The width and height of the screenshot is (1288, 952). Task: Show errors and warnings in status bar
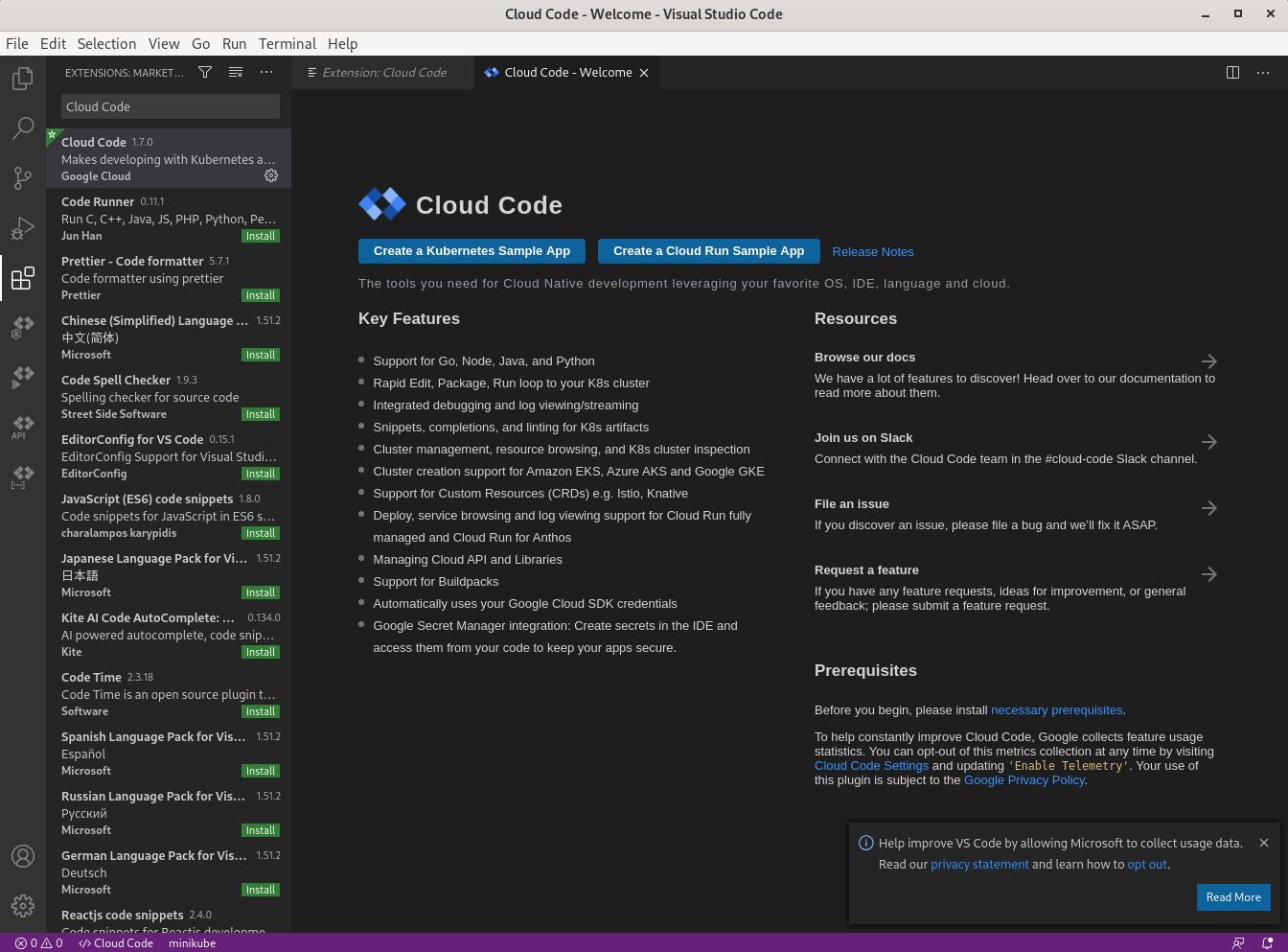pyautogui.click(x=39, y=943)
